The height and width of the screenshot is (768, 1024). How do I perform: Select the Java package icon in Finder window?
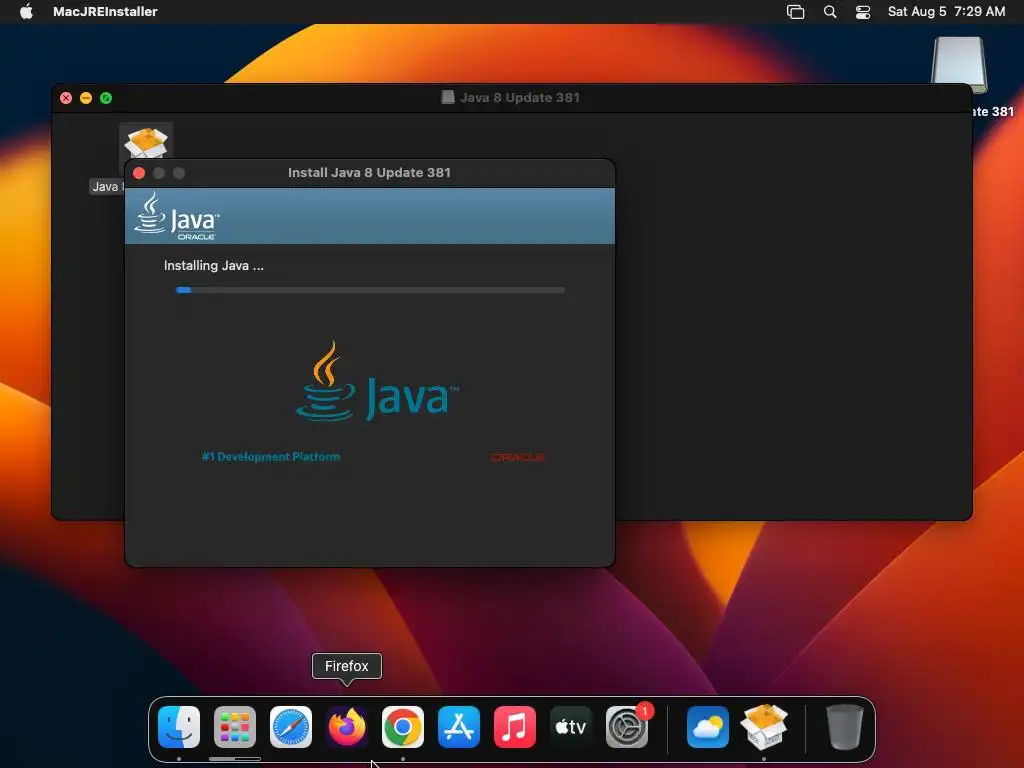click(x=146, y=141)
